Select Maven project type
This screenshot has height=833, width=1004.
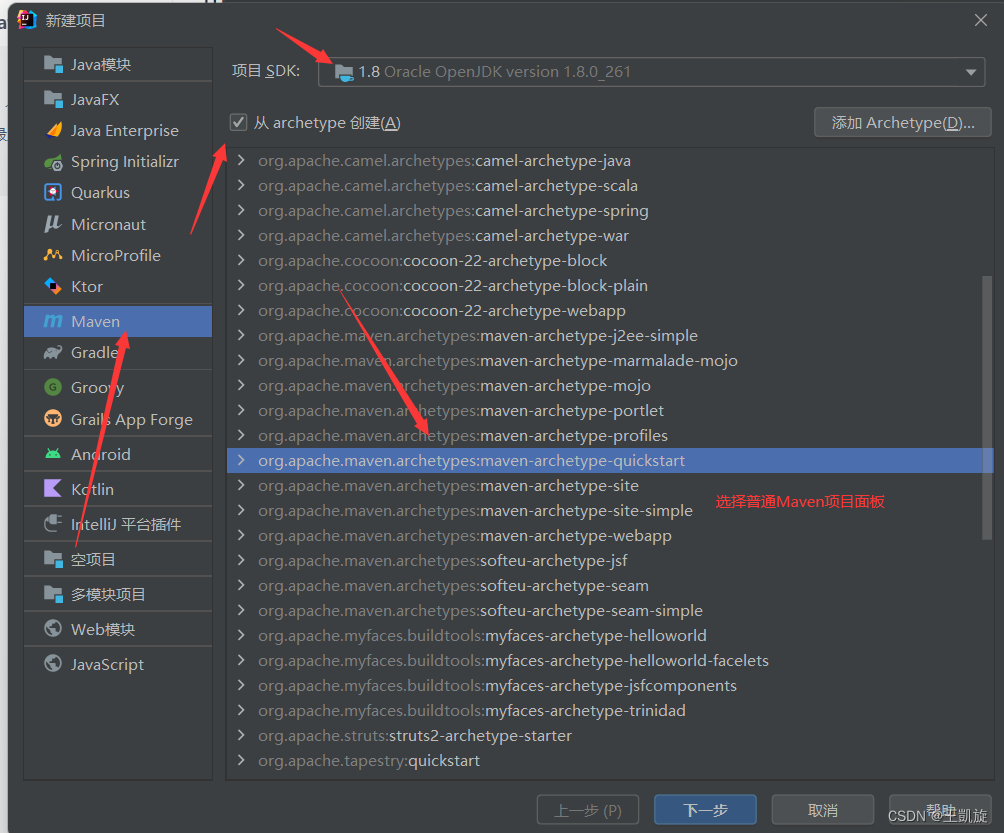coord(118,321)
